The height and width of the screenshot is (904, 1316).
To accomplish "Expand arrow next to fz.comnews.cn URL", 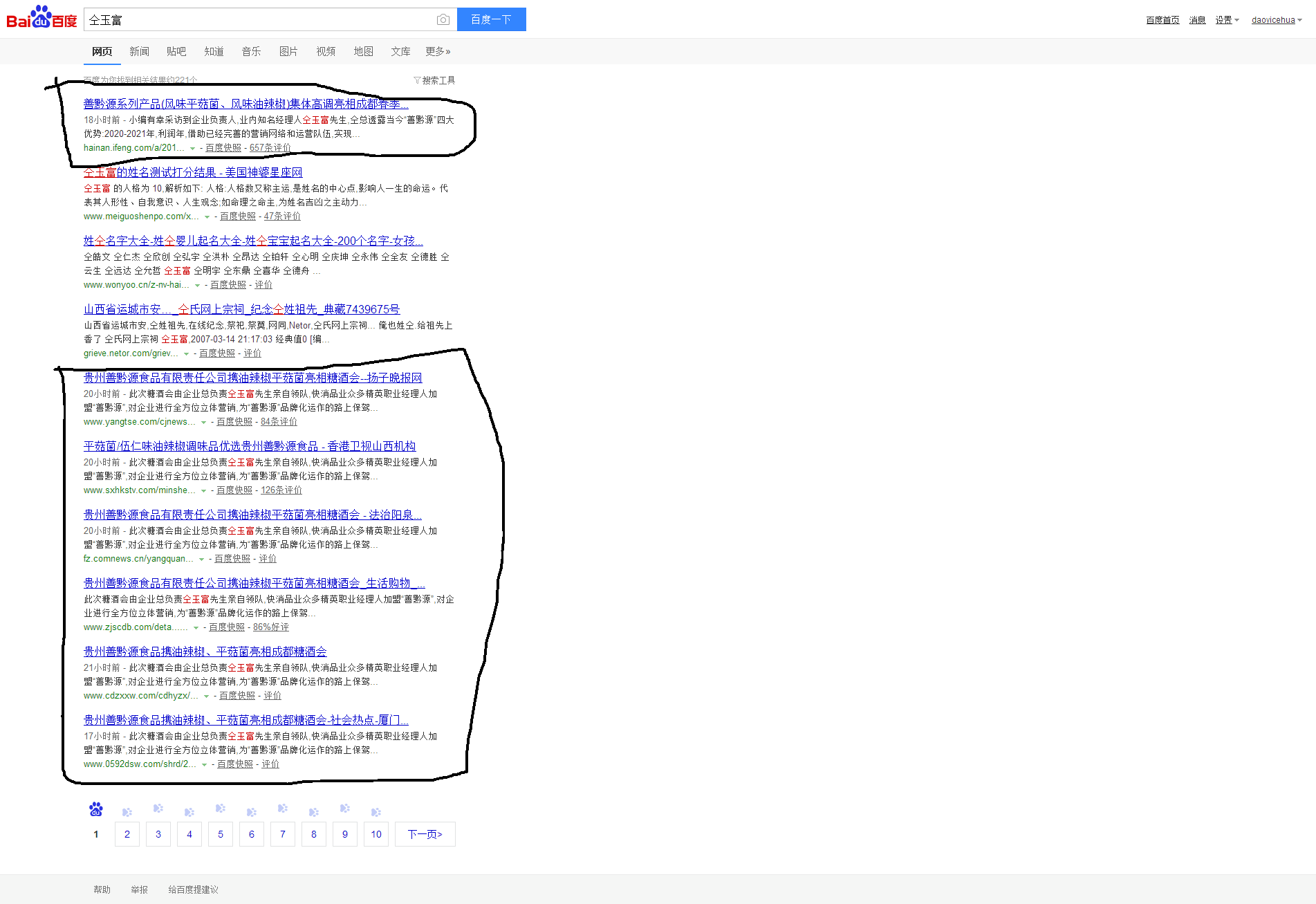I will click(x=201, y=560).
